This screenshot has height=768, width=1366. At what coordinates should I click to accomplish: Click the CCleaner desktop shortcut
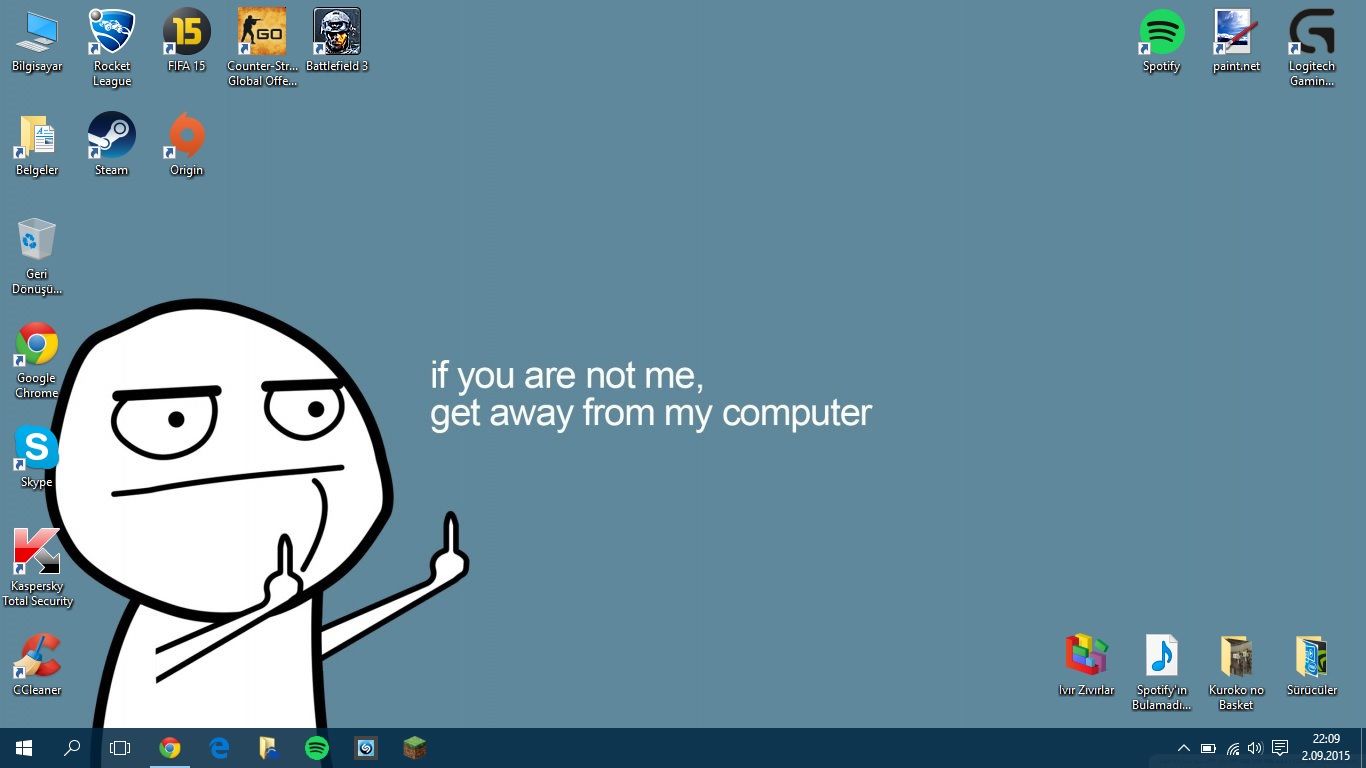[x=37, y=665]
